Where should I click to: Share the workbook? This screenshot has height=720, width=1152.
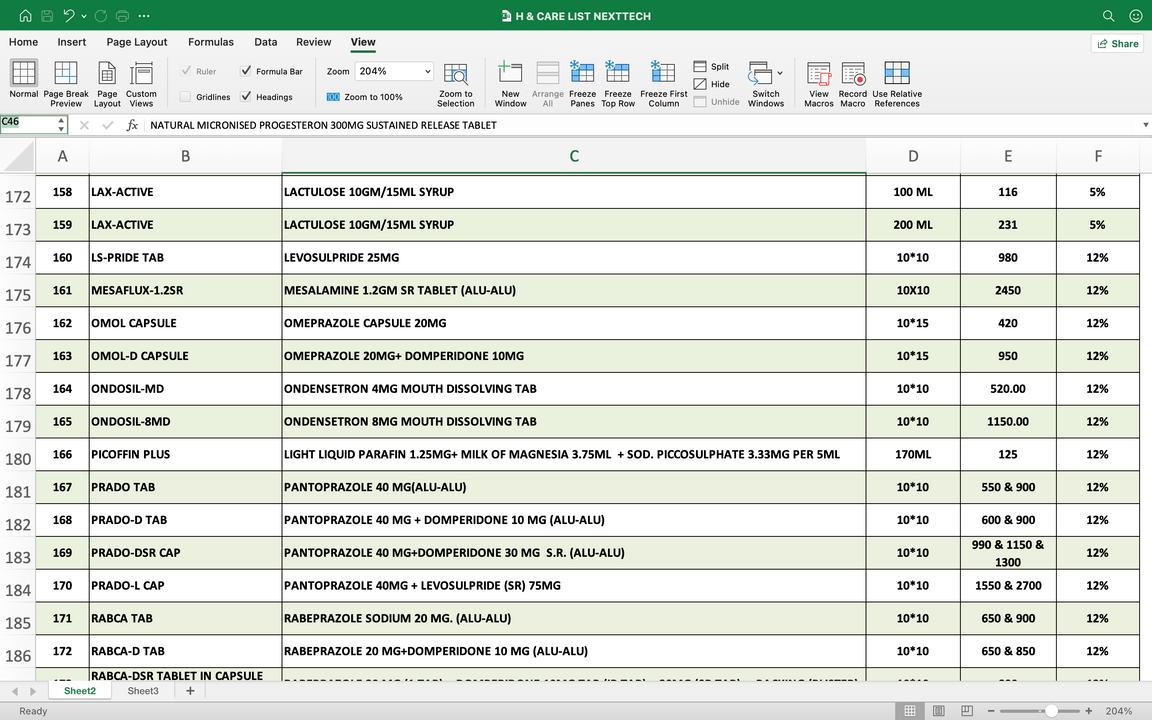[1117, 43]
